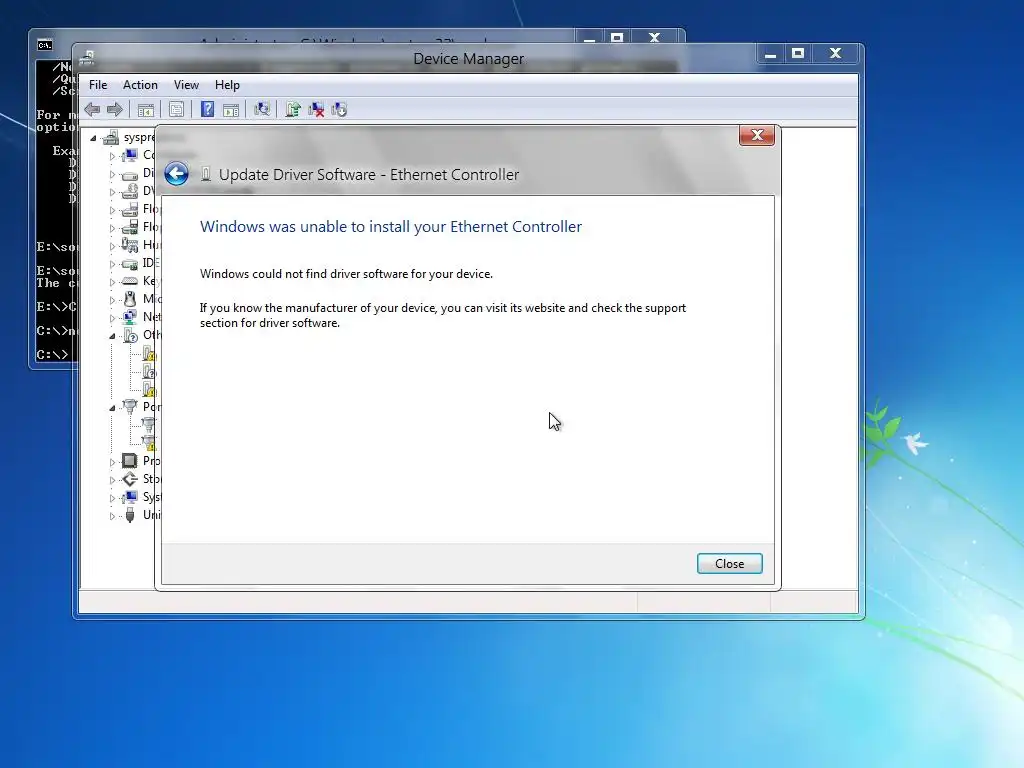Expand the Computer category node
This screenshot has height=768, width=1024.
[112, 156]
